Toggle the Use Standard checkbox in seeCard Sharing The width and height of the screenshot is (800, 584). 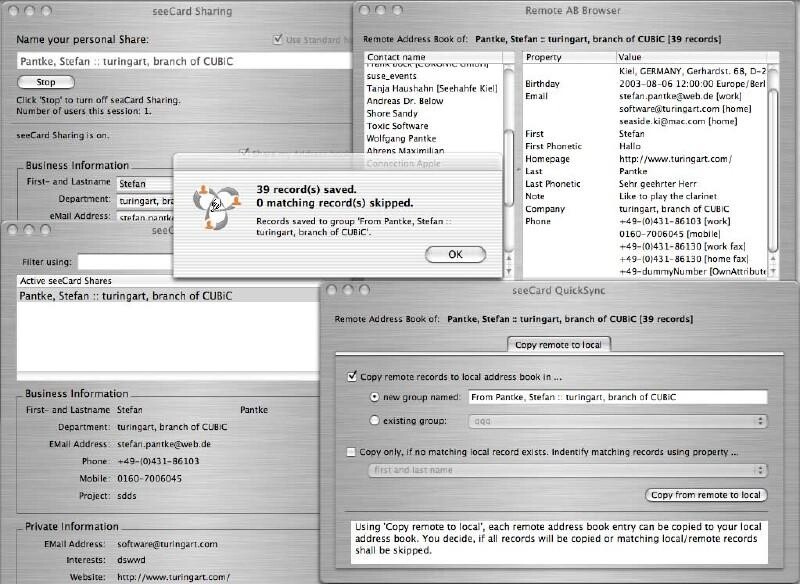click(x=278, y=39)
